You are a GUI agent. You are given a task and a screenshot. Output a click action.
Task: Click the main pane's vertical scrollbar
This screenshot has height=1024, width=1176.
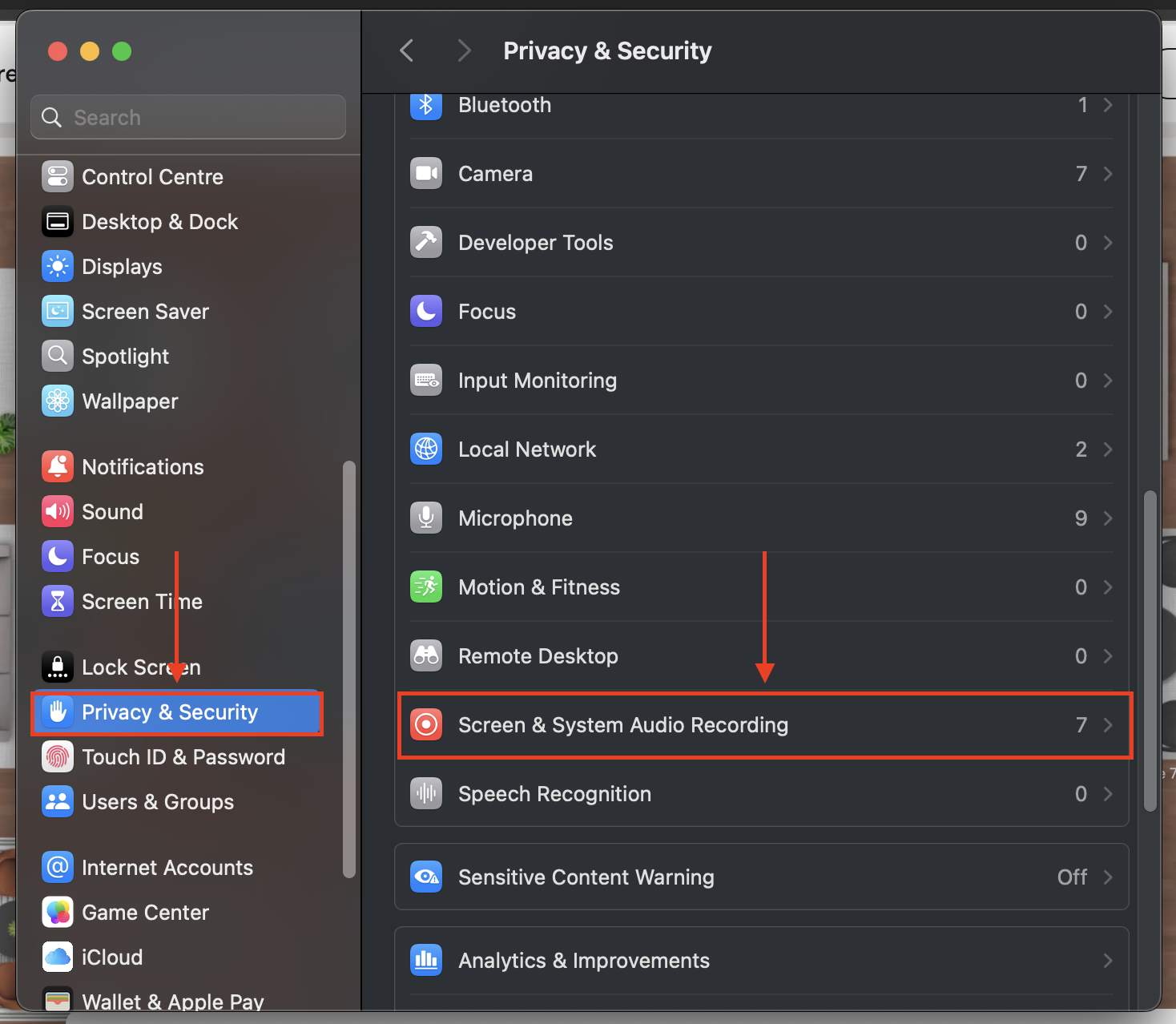click(1150, 649)
